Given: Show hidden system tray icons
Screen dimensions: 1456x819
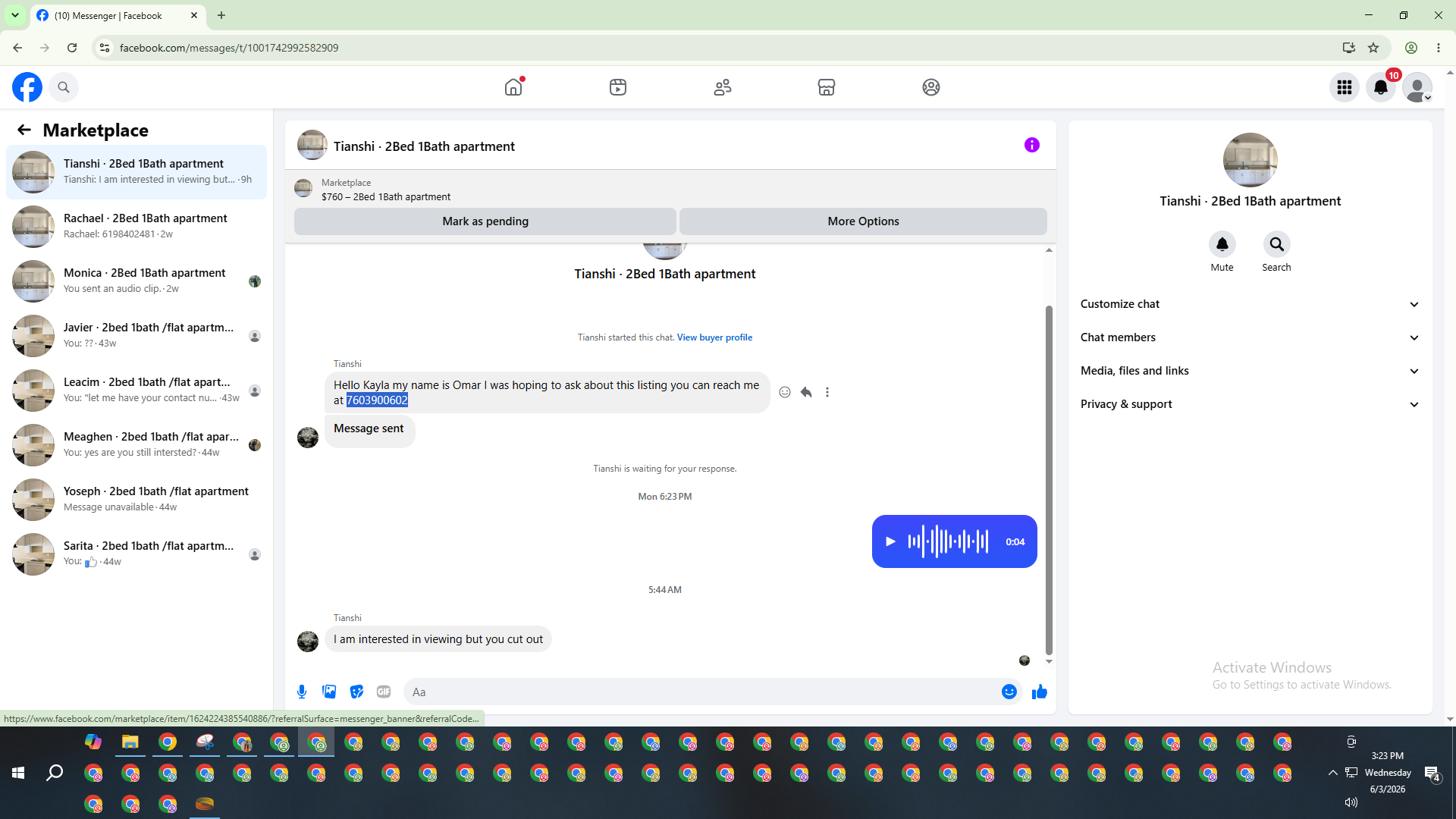Looking at the screenshot, I should click(1332, 773).
